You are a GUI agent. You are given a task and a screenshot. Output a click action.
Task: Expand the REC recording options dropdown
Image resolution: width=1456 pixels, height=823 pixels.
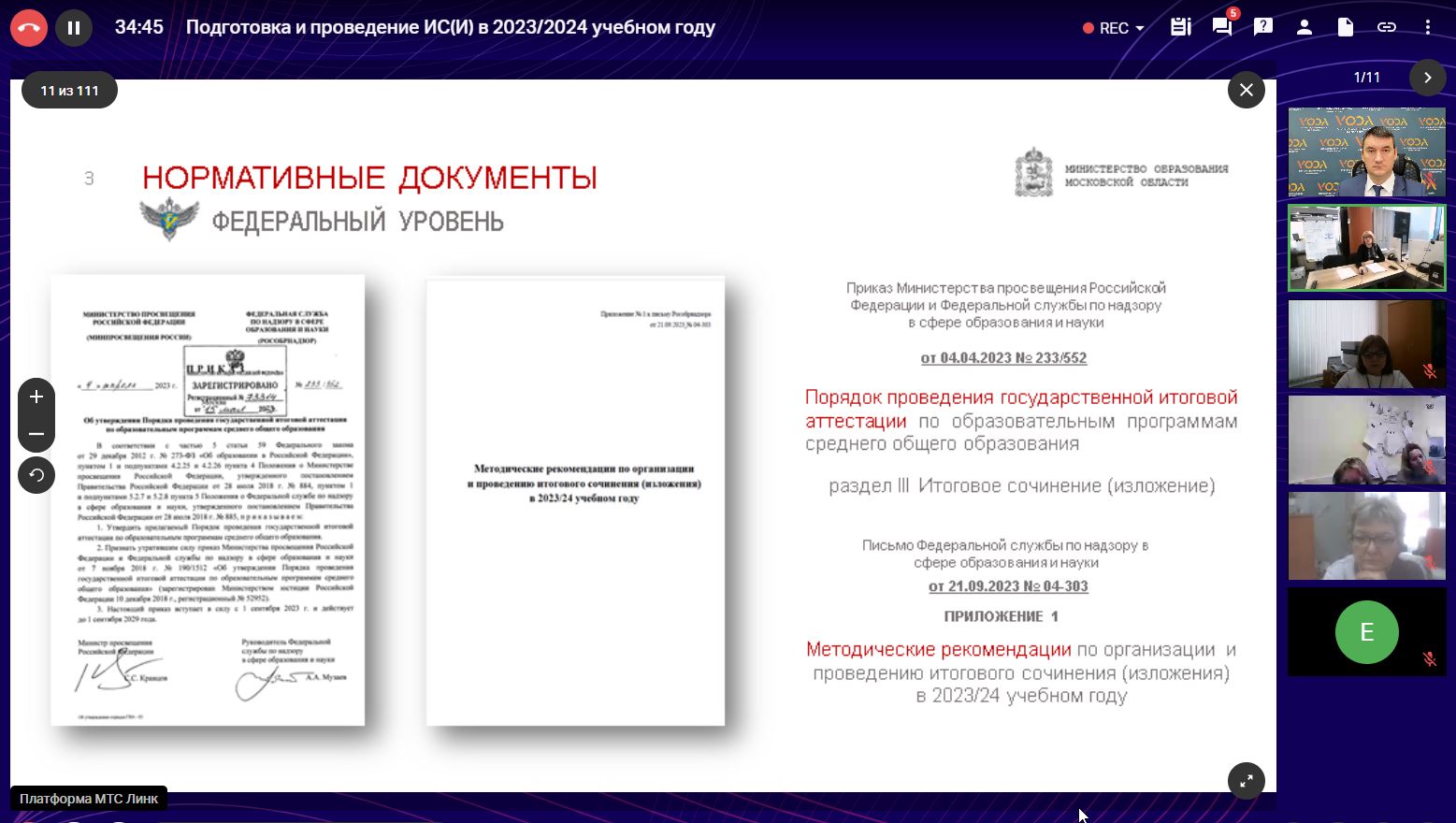tap(1138, 29)
